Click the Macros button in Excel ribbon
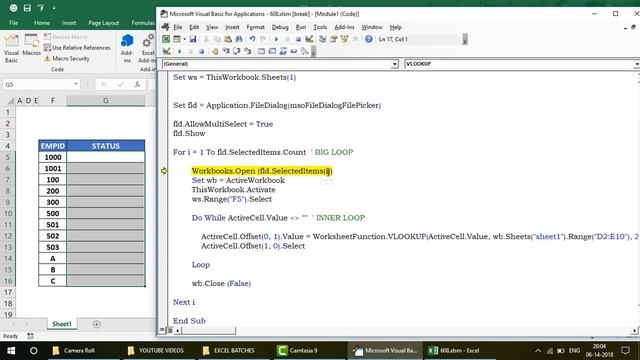This screenshot has height=360, width=640. pos(31,46)
